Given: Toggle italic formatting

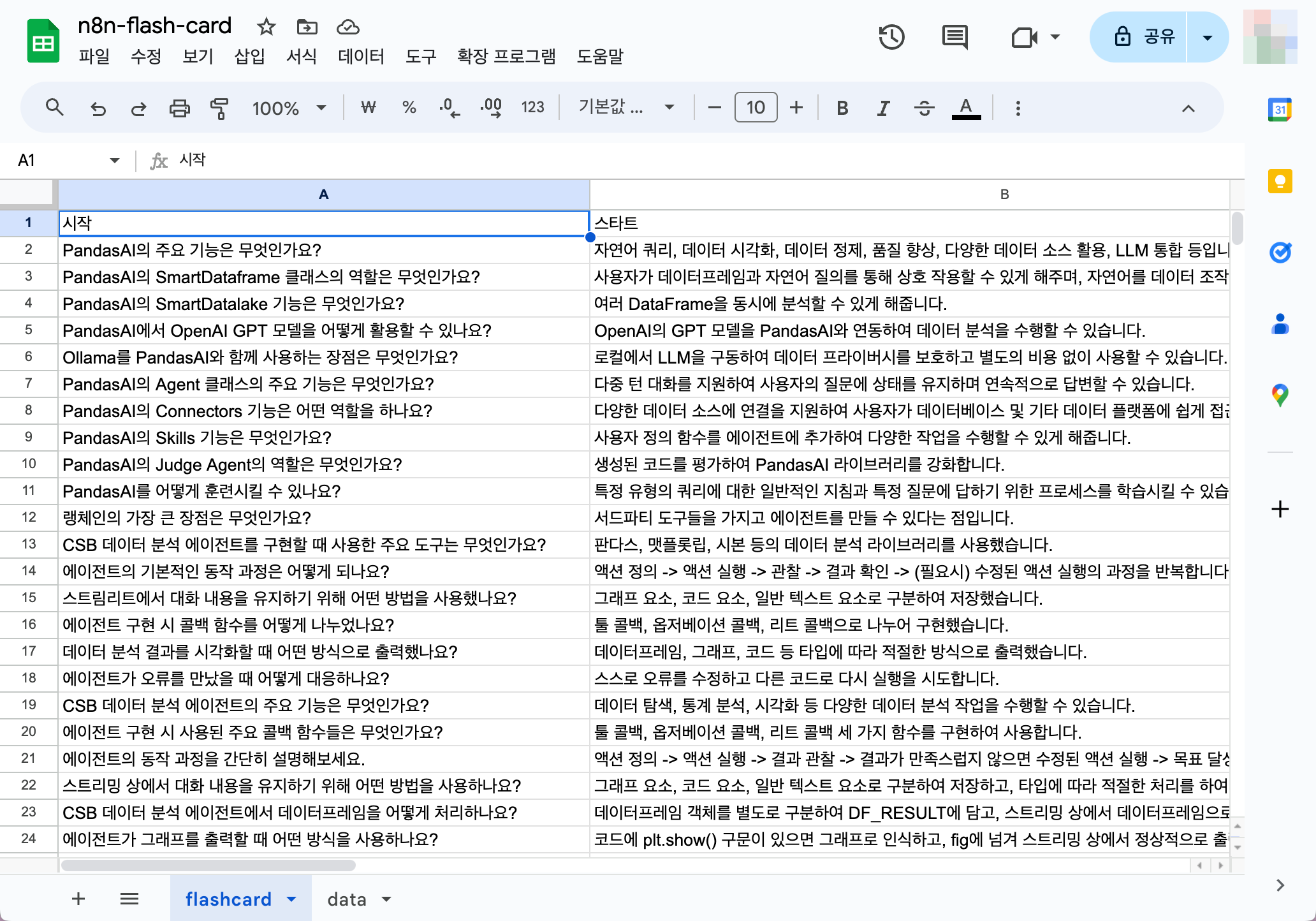Looking at the screenshot, I should (x=883, y=108).
